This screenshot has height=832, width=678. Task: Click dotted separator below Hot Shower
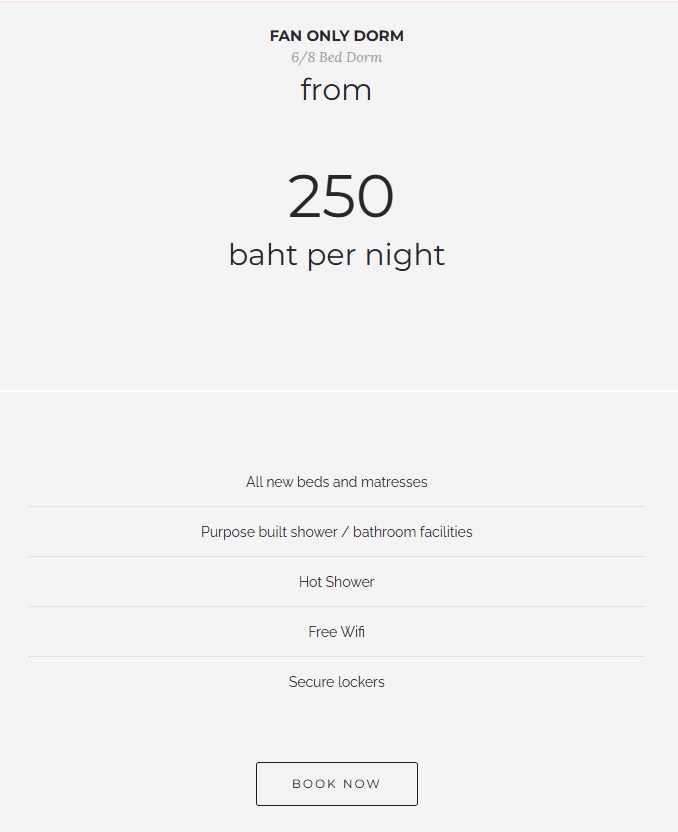click(x=337, y=607)
